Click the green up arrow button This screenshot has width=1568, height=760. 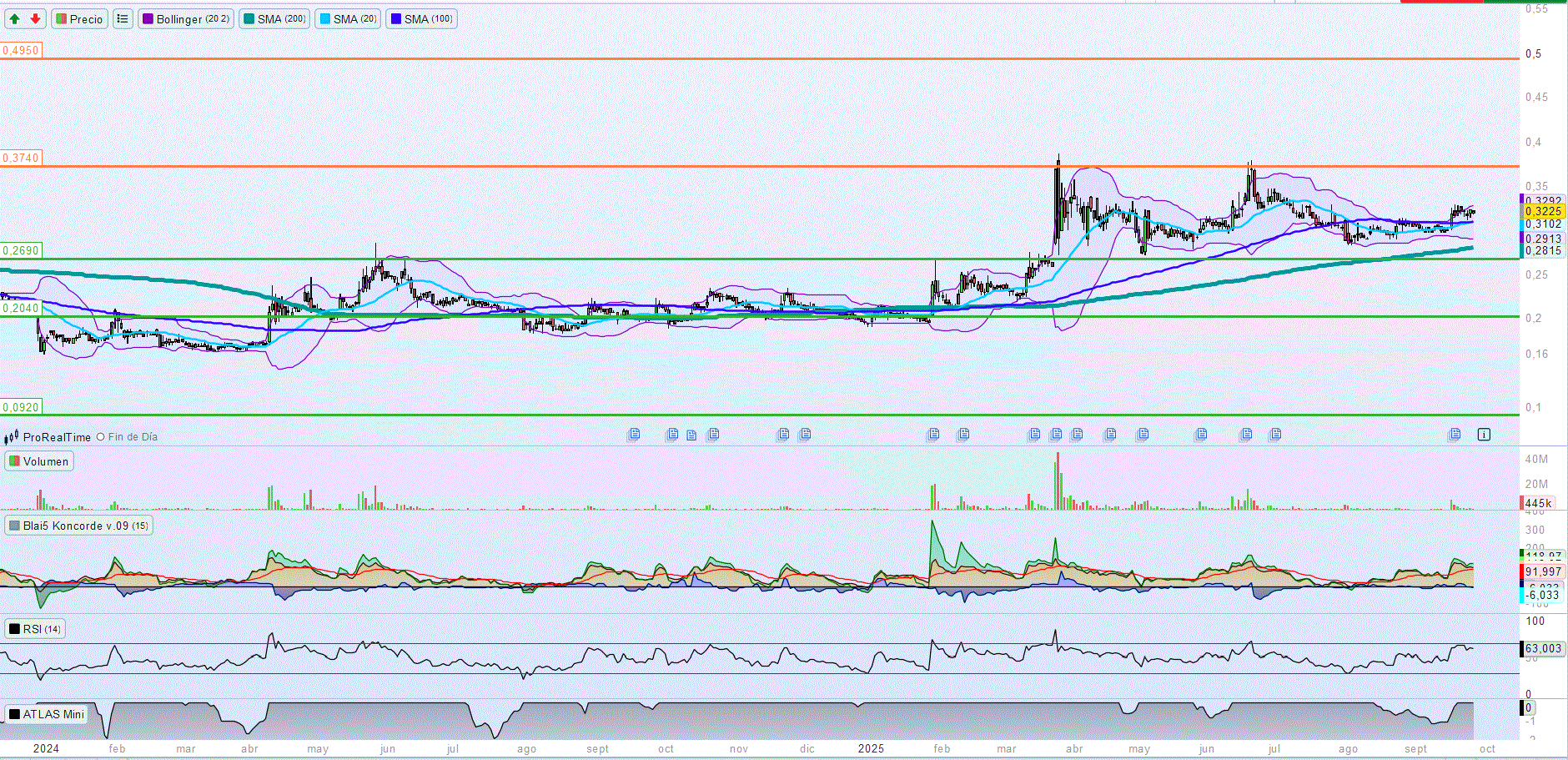click(14, 18)
